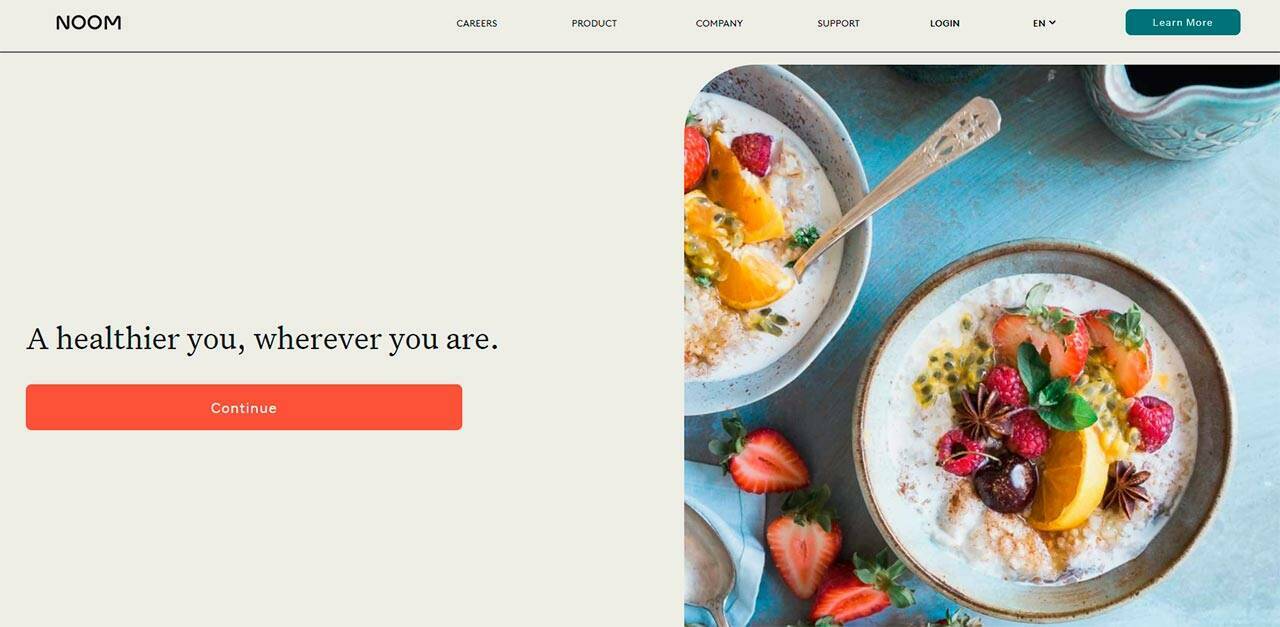Click the chevron arrow beside EN
This screenshot has height=627, width=1280.
(x=1052, y=22)
